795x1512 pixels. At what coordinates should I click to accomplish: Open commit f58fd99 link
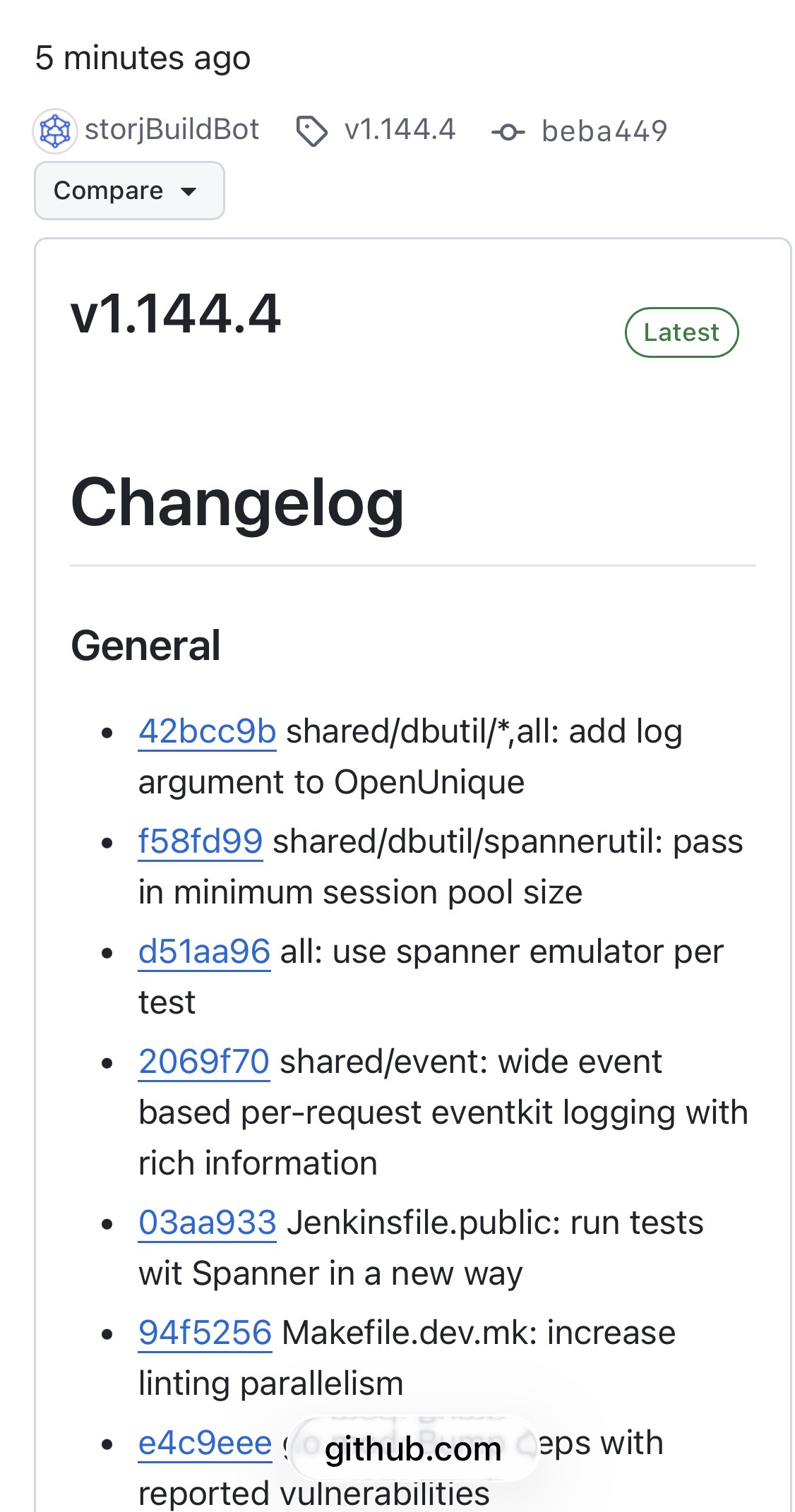[201, 841]
